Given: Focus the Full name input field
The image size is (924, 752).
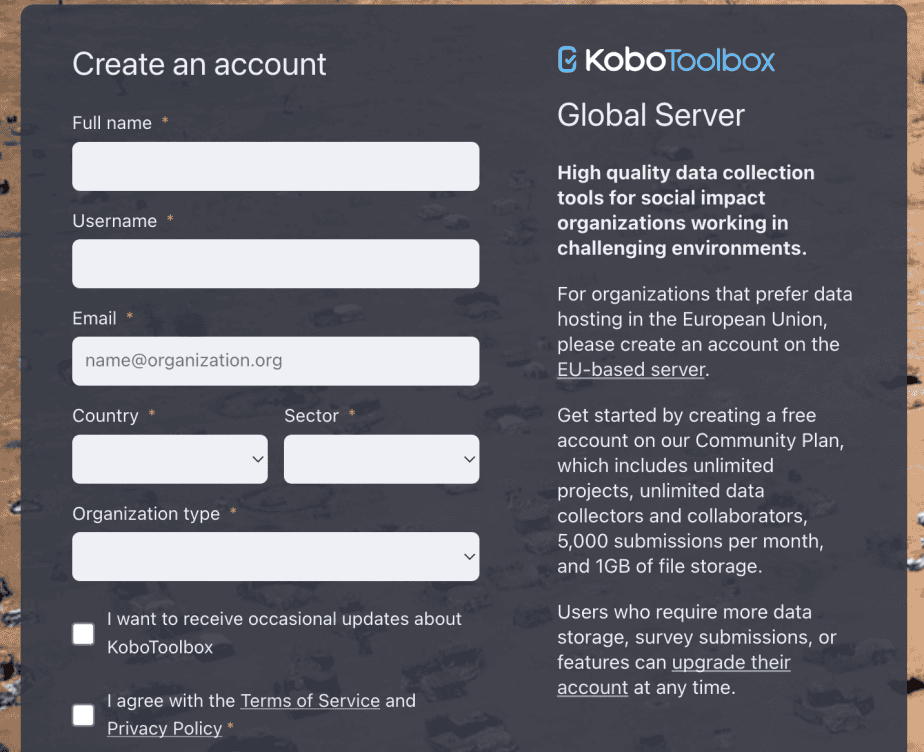Looking at the screenshot, I should point(276,166).
